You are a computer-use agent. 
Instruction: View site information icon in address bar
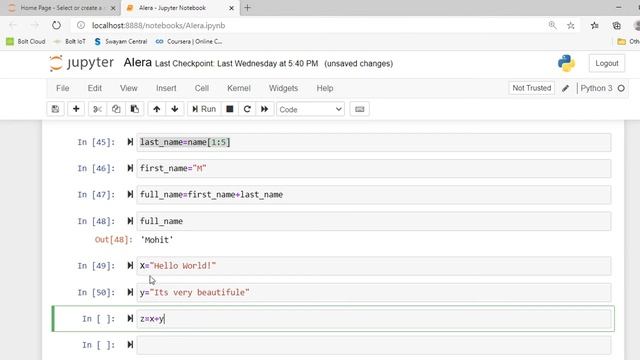[x=81, y=25]
